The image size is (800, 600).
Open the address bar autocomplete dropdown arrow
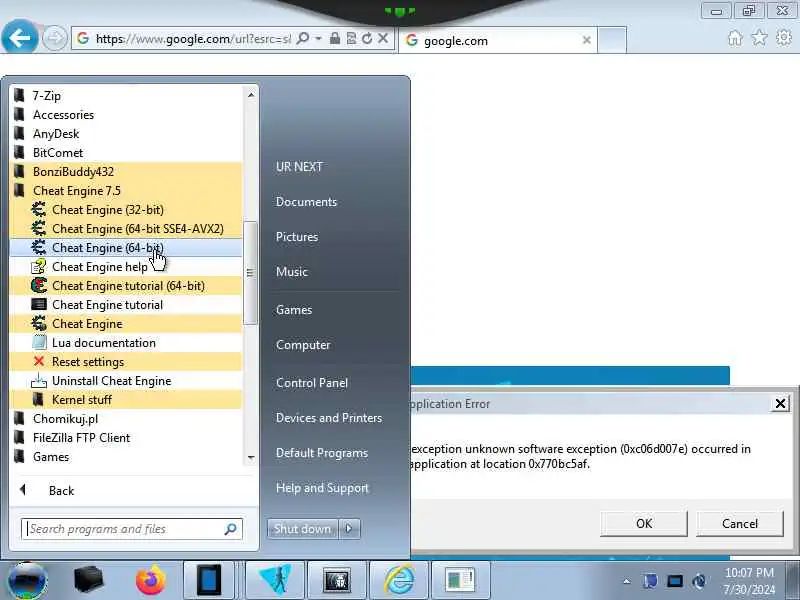pos(318,38)
